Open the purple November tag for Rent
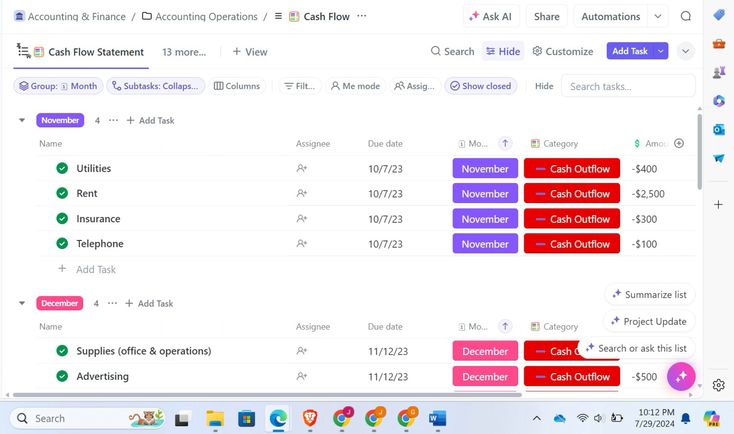This screenshot has width=734, height=434. (485, 193)
